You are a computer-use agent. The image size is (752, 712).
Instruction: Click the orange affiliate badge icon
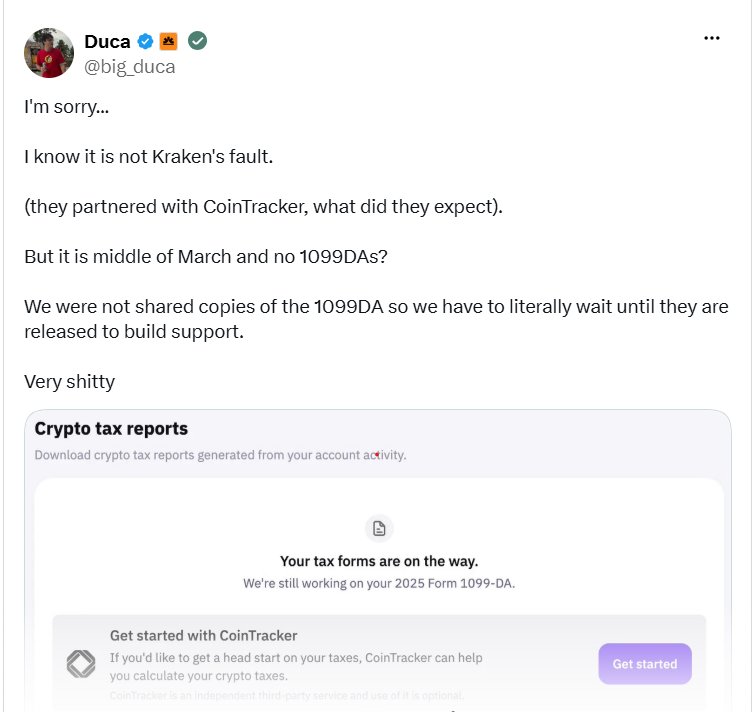[168, 42]
